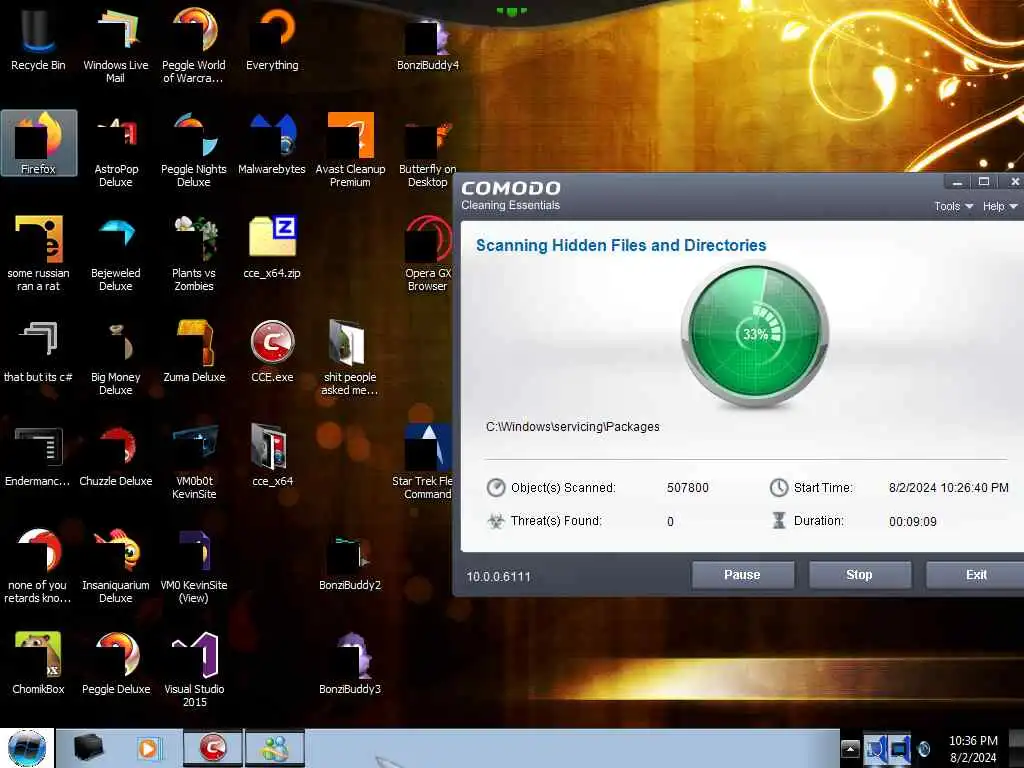Click the Threats Found biohazard icon
Image resolution: width=1024 pixels, height=768 pixels.
pyautogui.click(x=496, y=520)
